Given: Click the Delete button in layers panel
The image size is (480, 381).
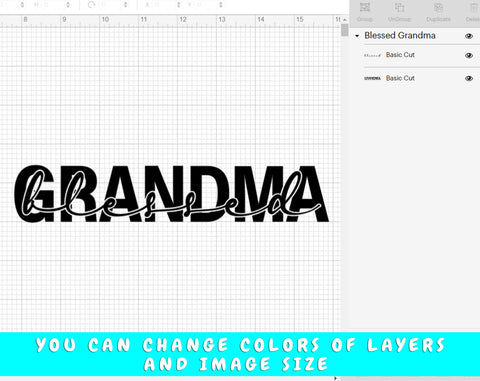Looking at the screenshot, I should coord(473,12).
